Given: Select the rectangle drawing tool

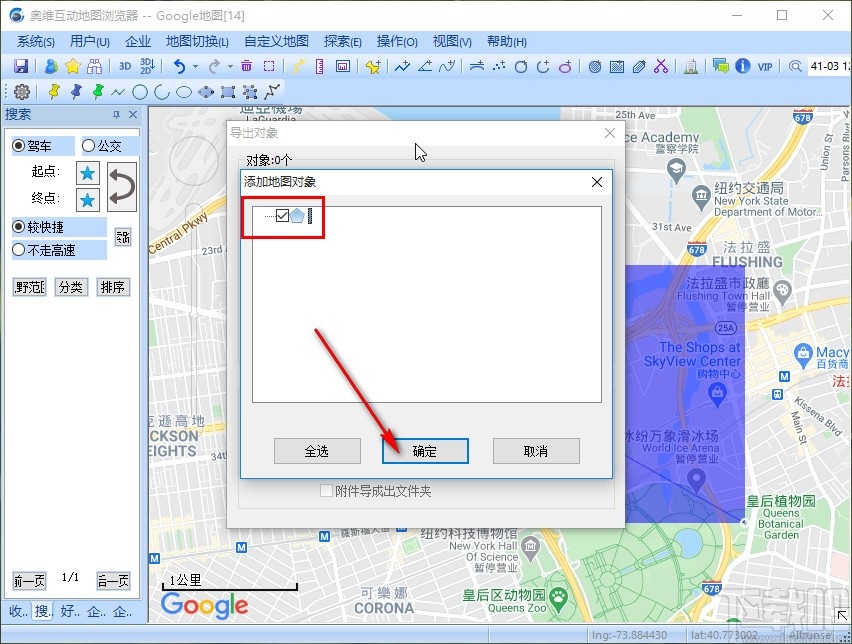Looking at the screenshot, I should click(227, 90).
